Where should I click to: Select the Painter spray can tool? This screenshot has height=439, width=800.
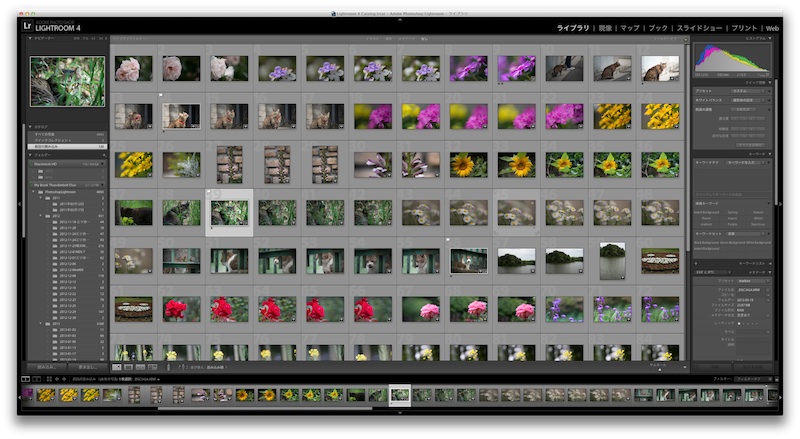click(169, 367)
